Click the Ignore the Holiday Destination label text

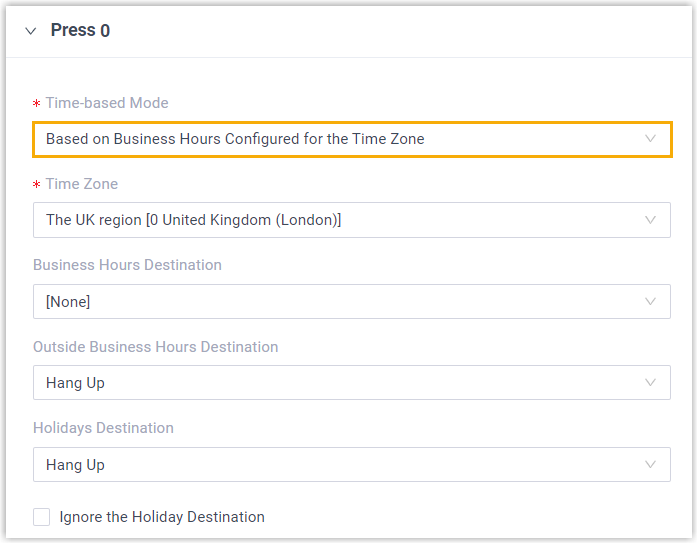click(162, 517)
